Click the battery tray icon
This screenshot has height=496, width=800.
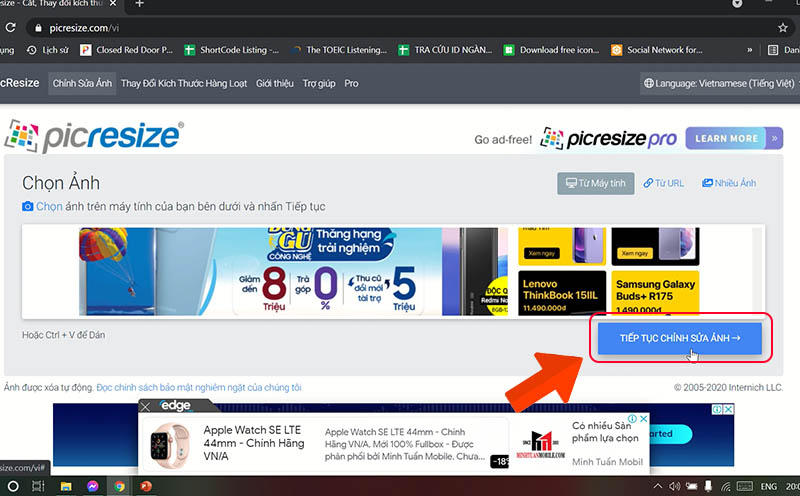click(691, 486)
